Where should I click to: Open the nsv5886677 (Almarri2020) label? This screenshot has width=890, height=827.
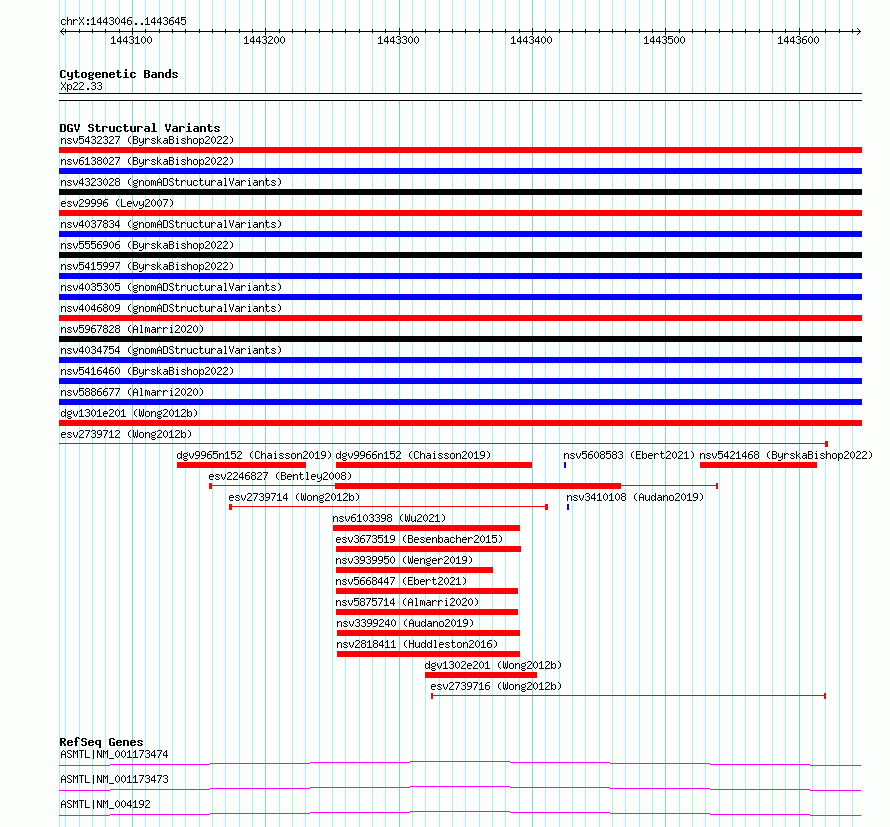coord(132,392)
